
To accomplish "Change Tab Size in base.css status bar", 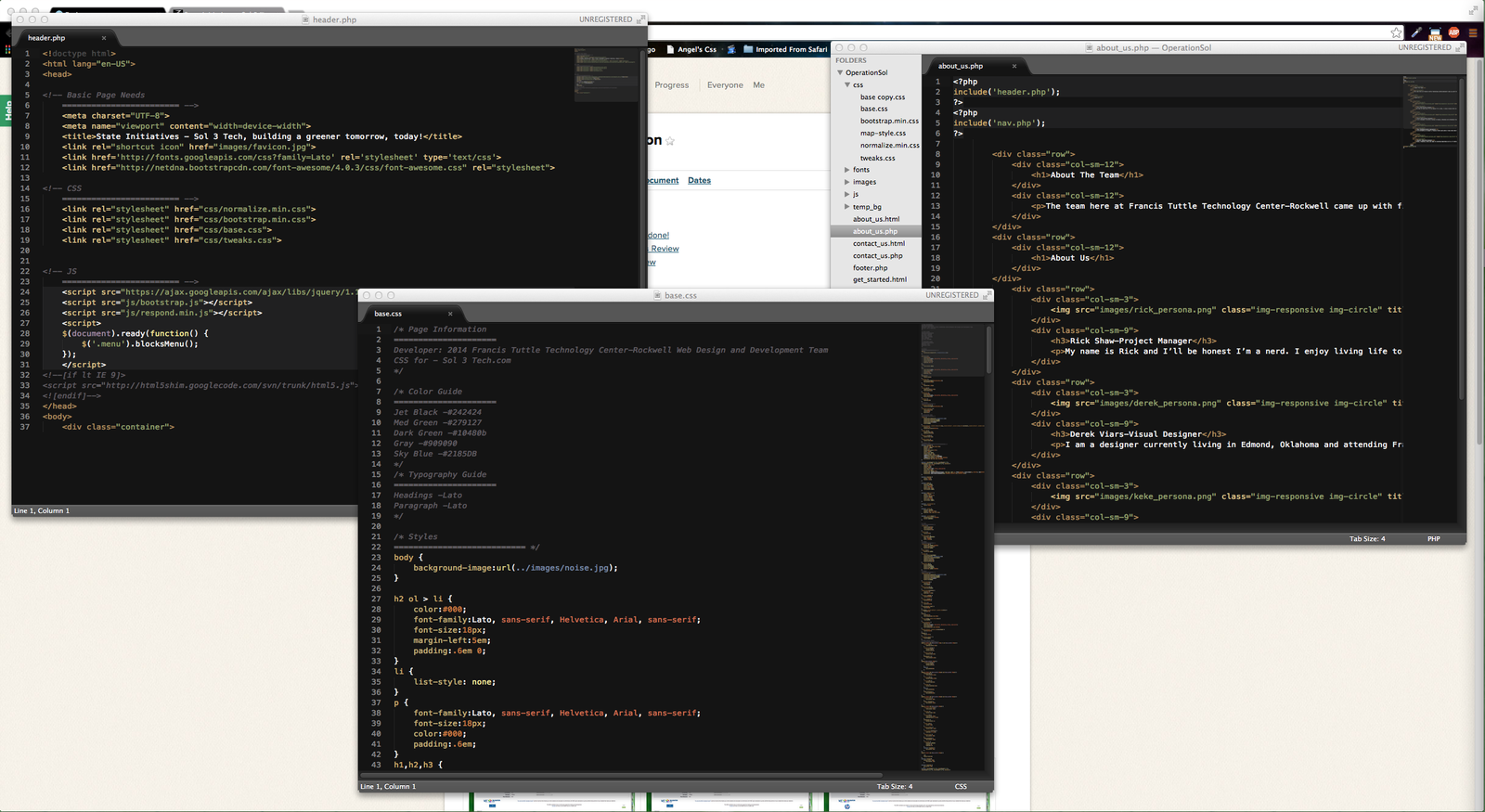I will click(x=895, y=786).
